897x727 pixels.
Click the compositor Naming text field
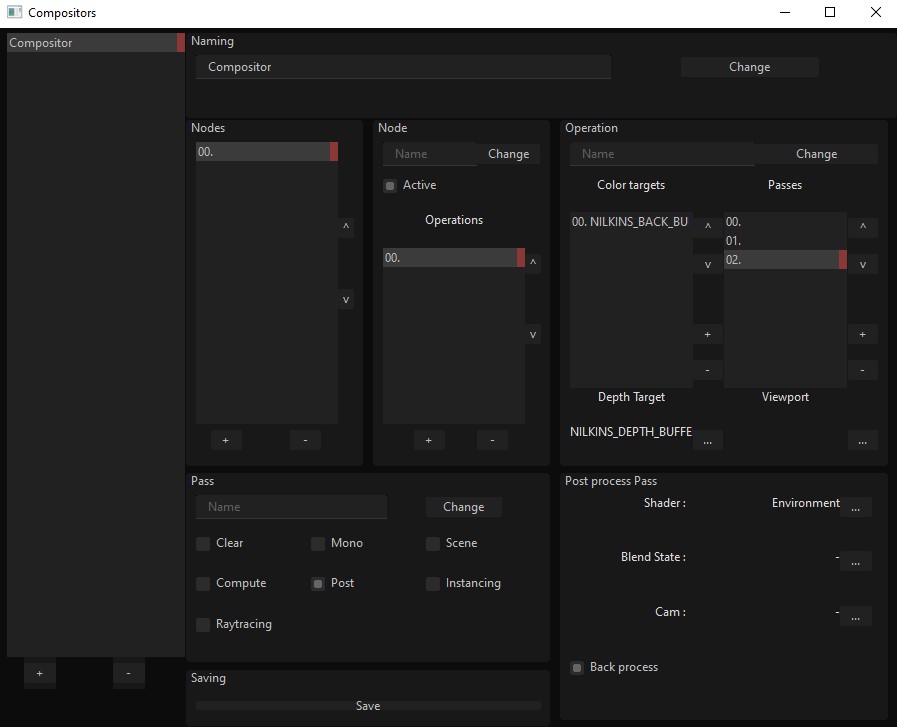pyautogui.click(x=403, y=67)
